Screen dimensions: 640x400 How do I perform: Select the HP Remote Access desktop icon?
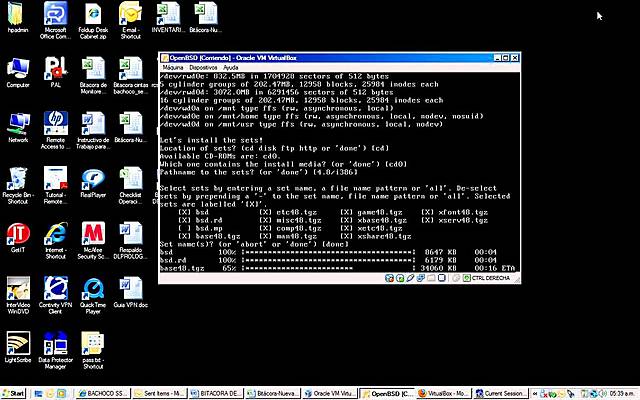(x=56, y=130)
